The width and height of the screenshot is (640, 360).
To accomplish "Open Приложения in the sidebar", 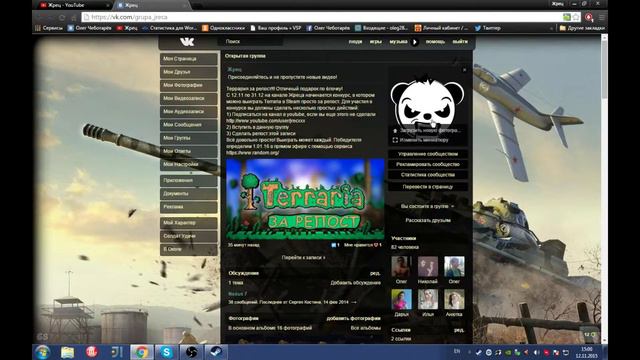I will 189,180.
